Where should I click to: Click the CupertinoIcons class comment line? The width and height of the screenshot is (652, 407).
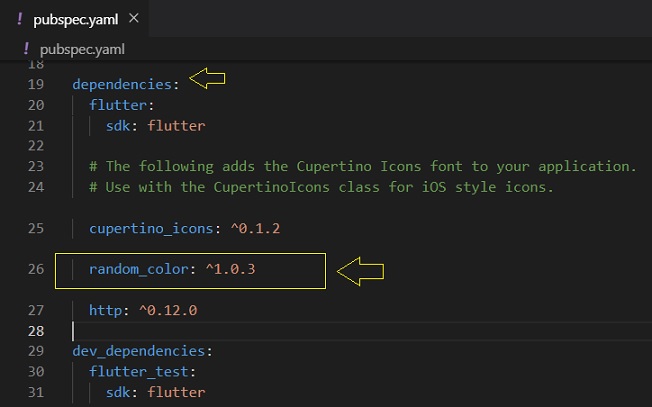tap(321, 187)
